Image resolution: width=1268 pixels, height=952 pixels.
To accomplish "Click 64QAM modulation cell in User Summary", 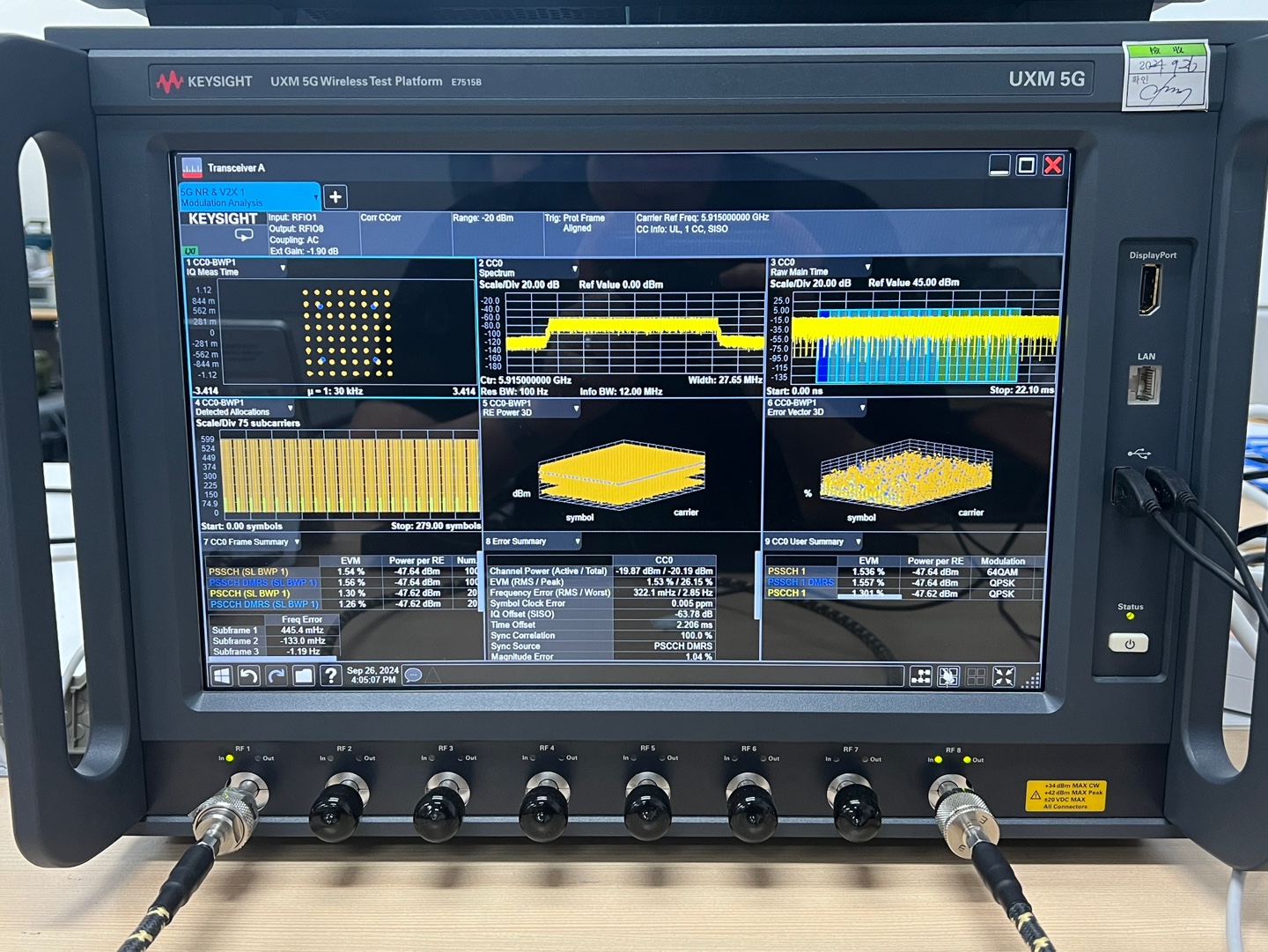I will pos(1002,572).
